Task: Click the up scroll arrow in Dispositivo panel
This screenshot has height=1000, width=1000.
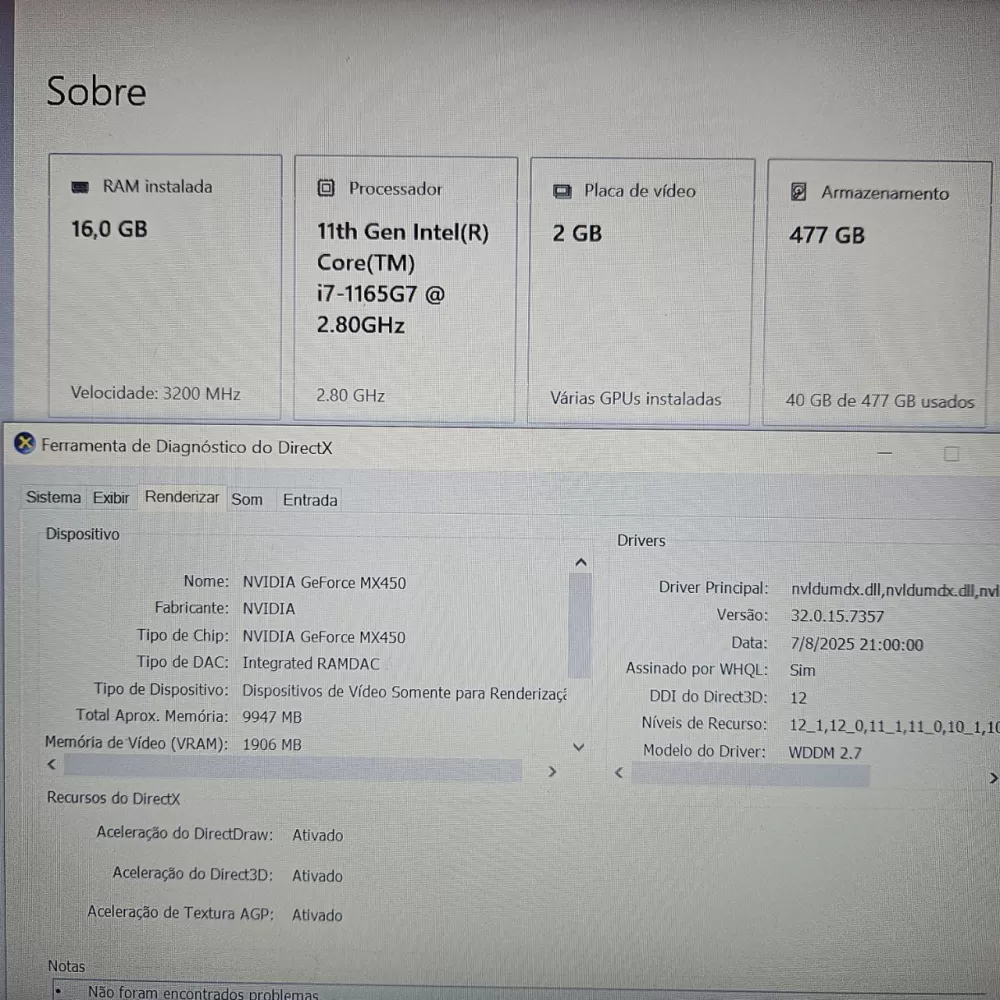Action: 581,562
